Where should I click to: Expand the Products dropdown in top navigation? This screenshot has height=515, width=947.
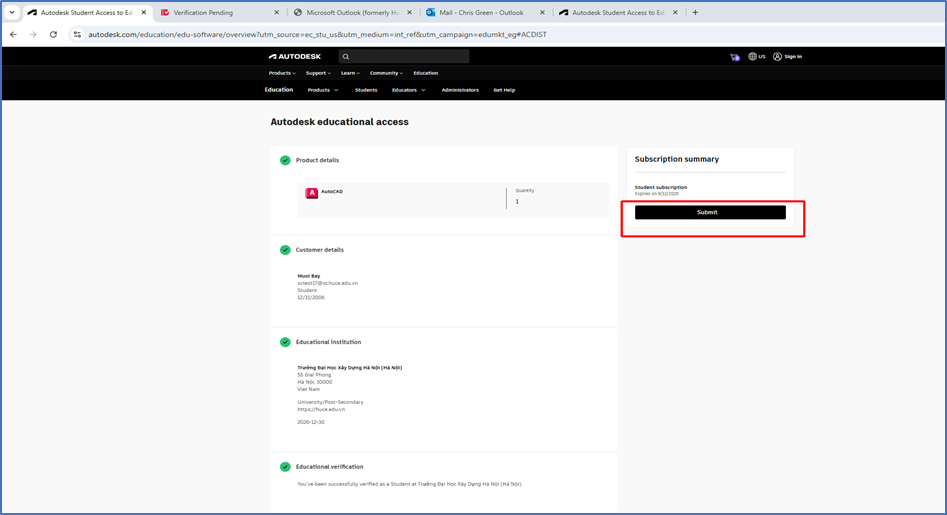(x=282, y=73)
